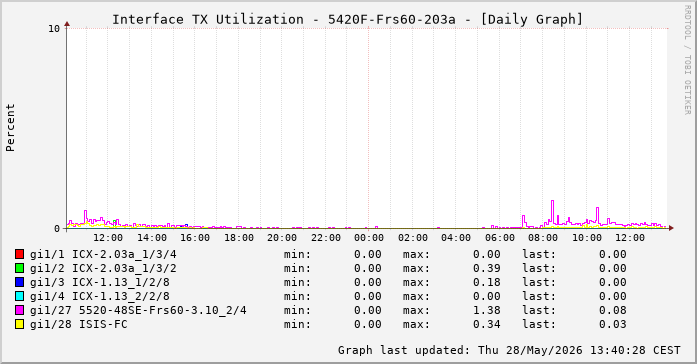
Task: Click the 08:00 time axis label
Action: [543, 238]
